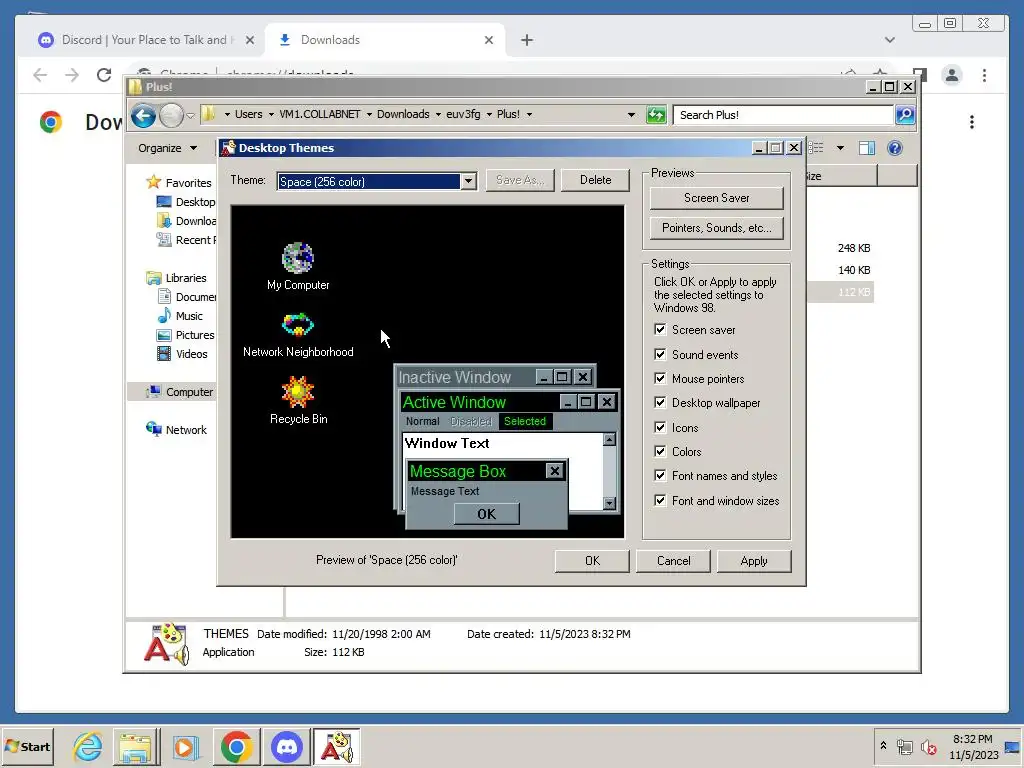1024x768 pixels.
Task: Click Chrome back navigation arrow
Action: pos(40,75)
